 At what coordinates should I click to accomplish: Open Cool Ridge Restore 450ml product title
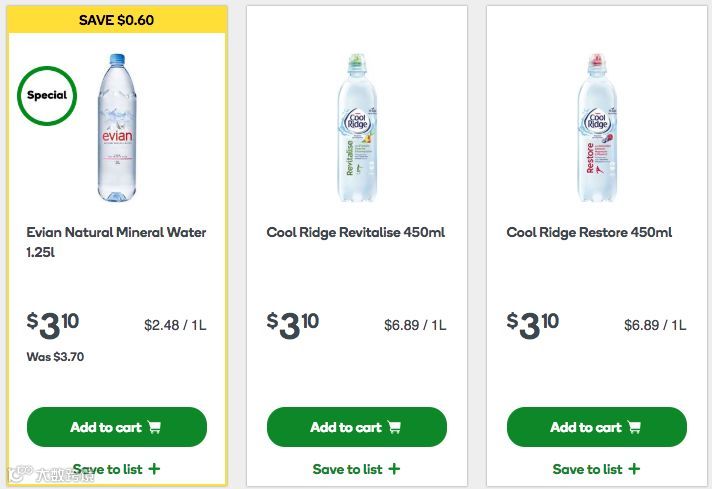coord(589,233)
